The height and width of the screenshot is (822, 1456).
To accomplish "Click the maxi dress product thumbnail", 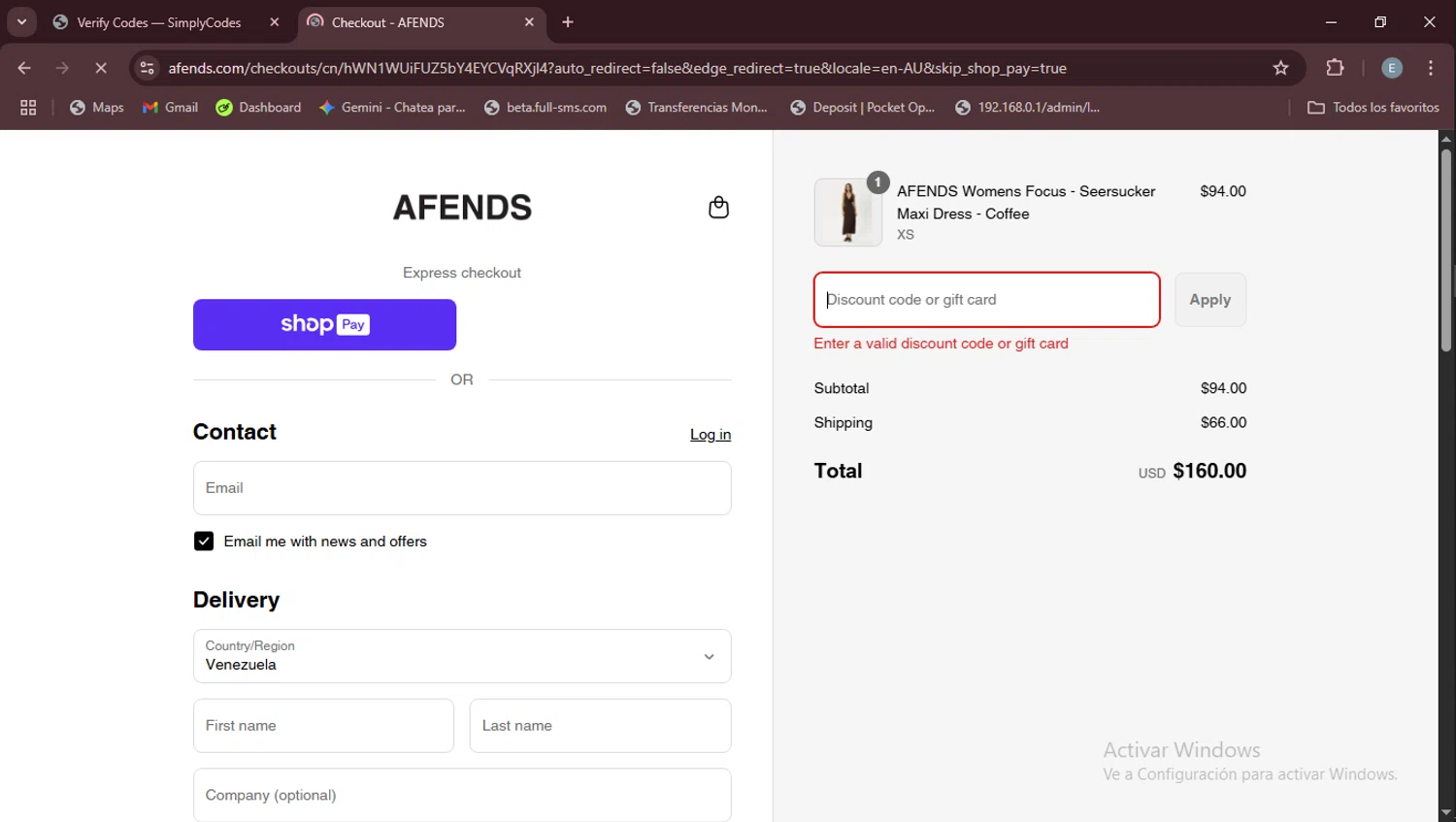I will pyautogui.click(x=848, y=212).
